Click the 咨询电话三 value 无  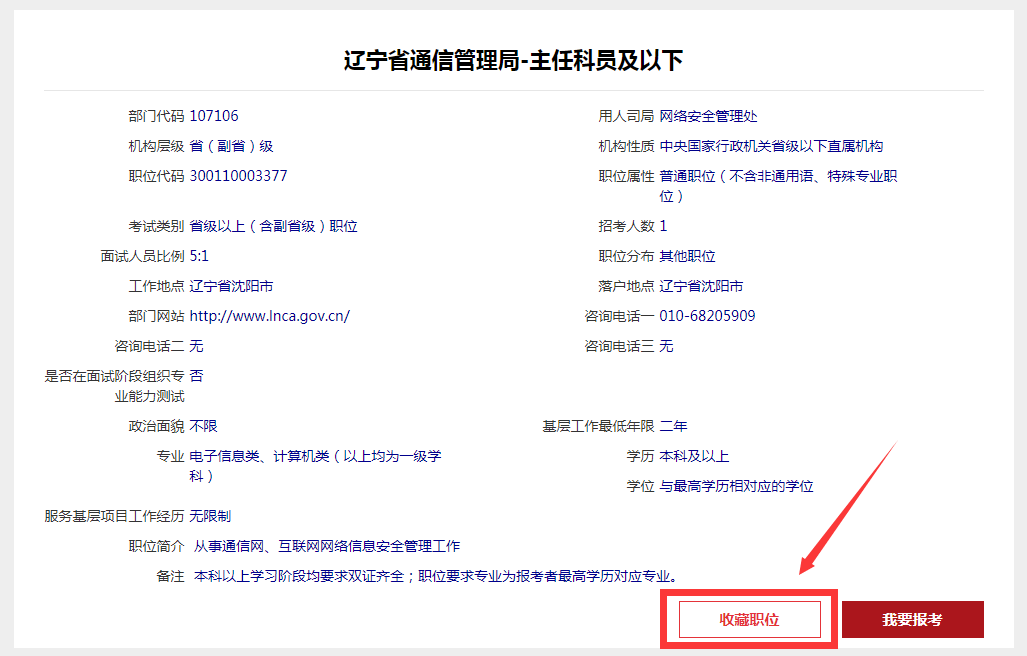click(666, 346)
